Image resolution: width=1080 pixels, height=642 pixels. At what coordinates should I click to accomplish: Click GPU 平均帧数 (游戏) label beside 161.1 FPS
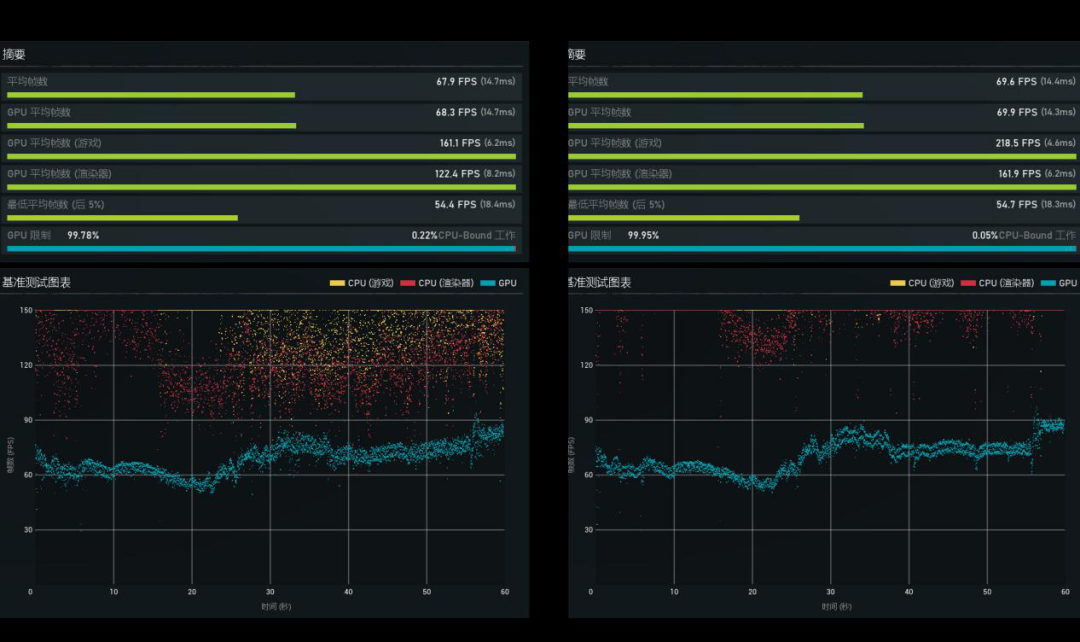point(54,143)
